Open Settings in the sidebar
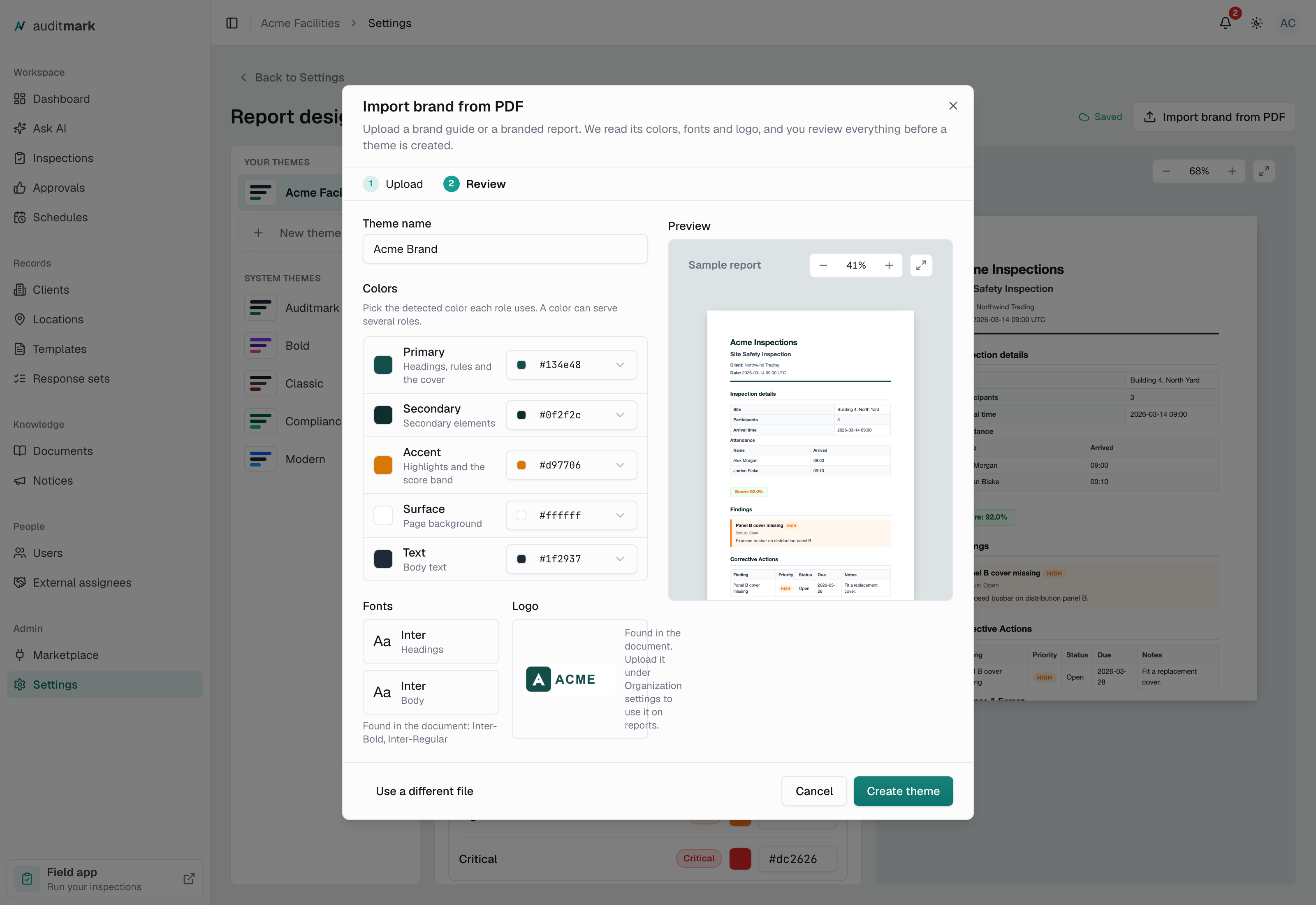This screenshot has width=1316, height=905. click(x=105, y=685)
